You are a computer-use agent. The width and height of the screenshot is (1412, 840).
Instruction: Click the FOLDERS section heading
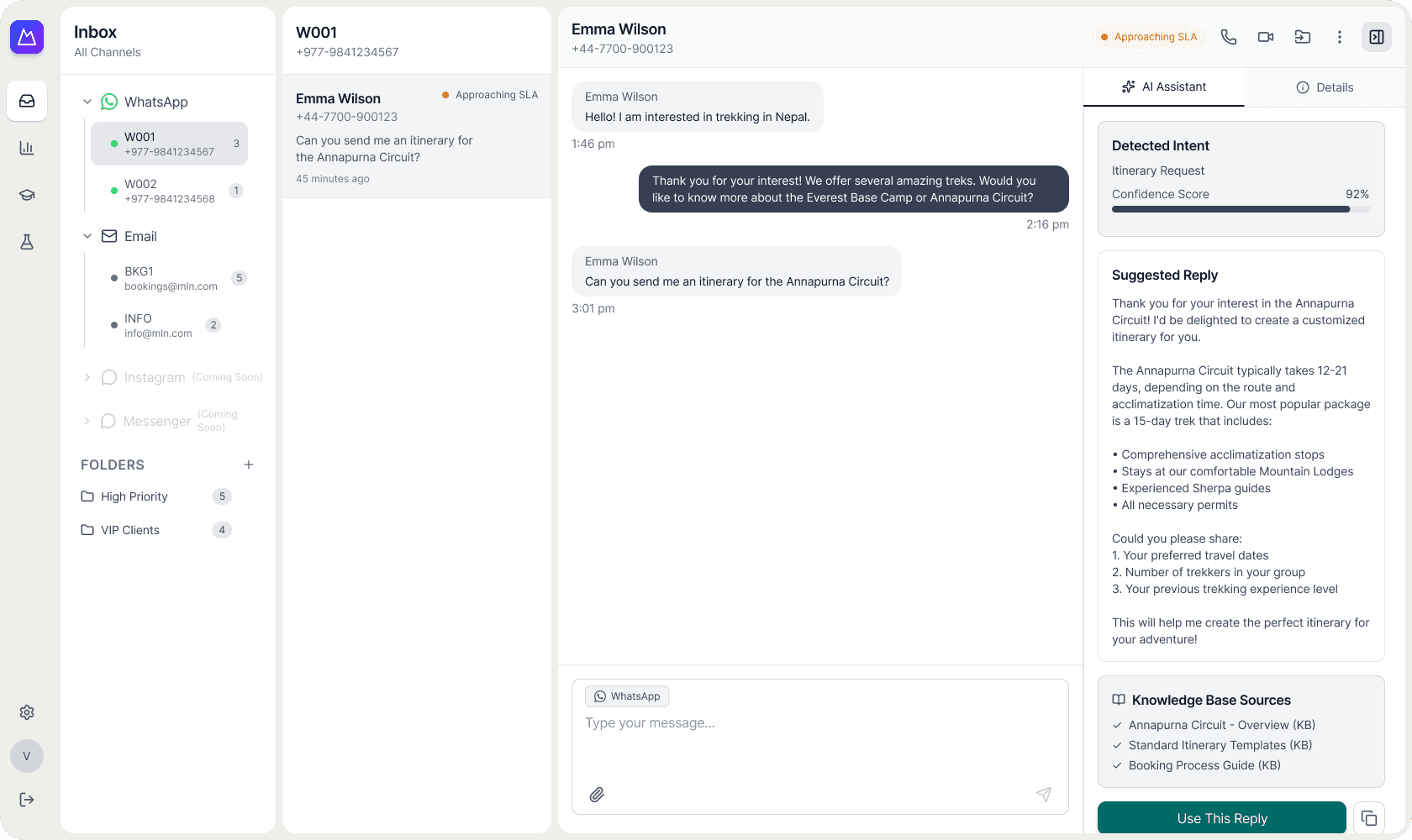[113, 465]
